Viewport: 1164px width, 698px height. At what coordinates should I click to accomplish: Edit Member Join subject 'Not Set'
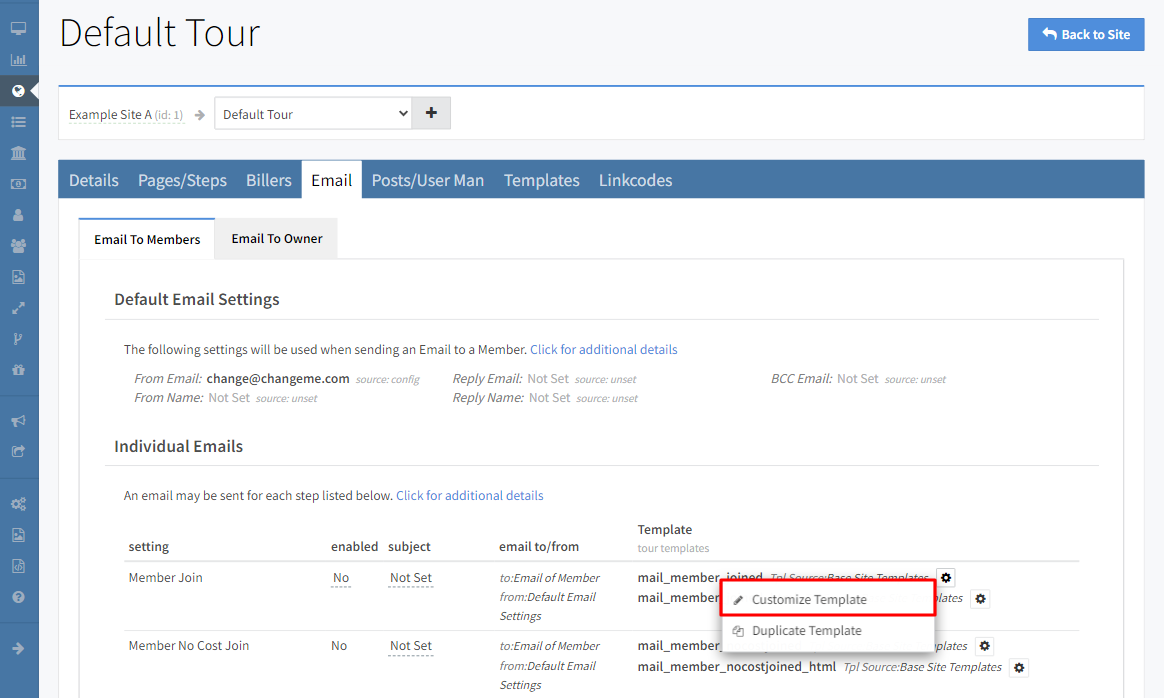click(411, 578)
